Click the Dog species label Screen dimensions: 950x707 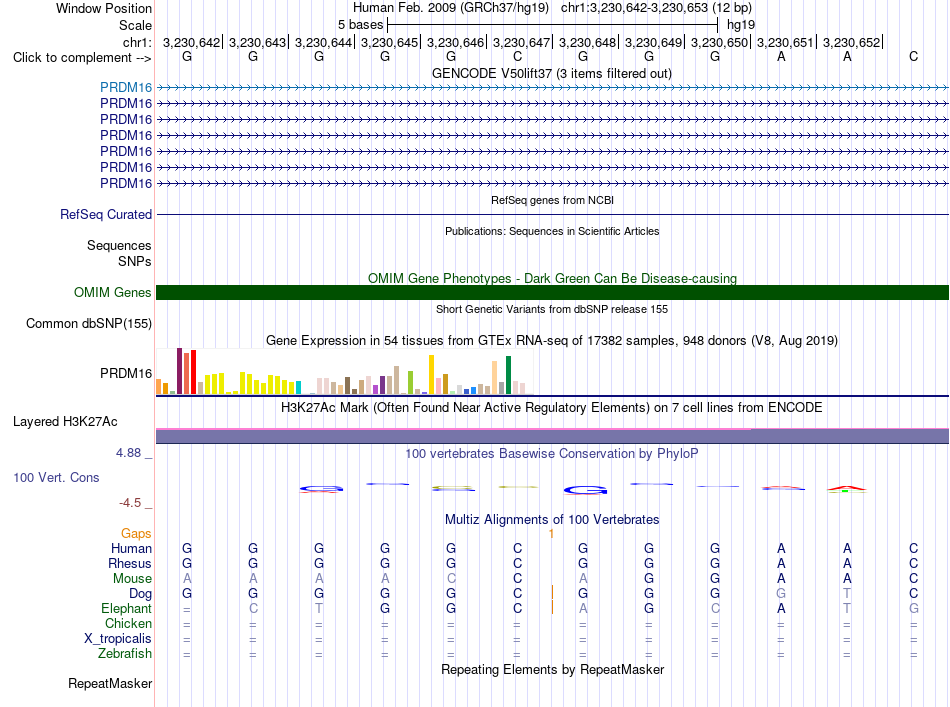click(x=141, y=594)
